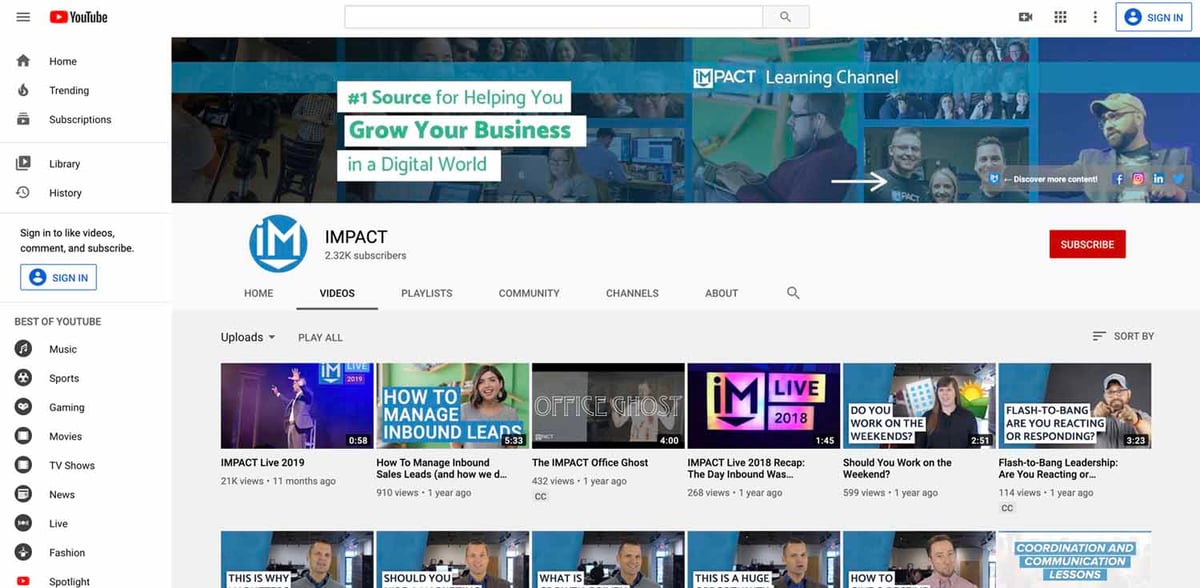Switch to the Channels tab
1200x588 pixels.
pyautogui.click(x=632, y=293)
